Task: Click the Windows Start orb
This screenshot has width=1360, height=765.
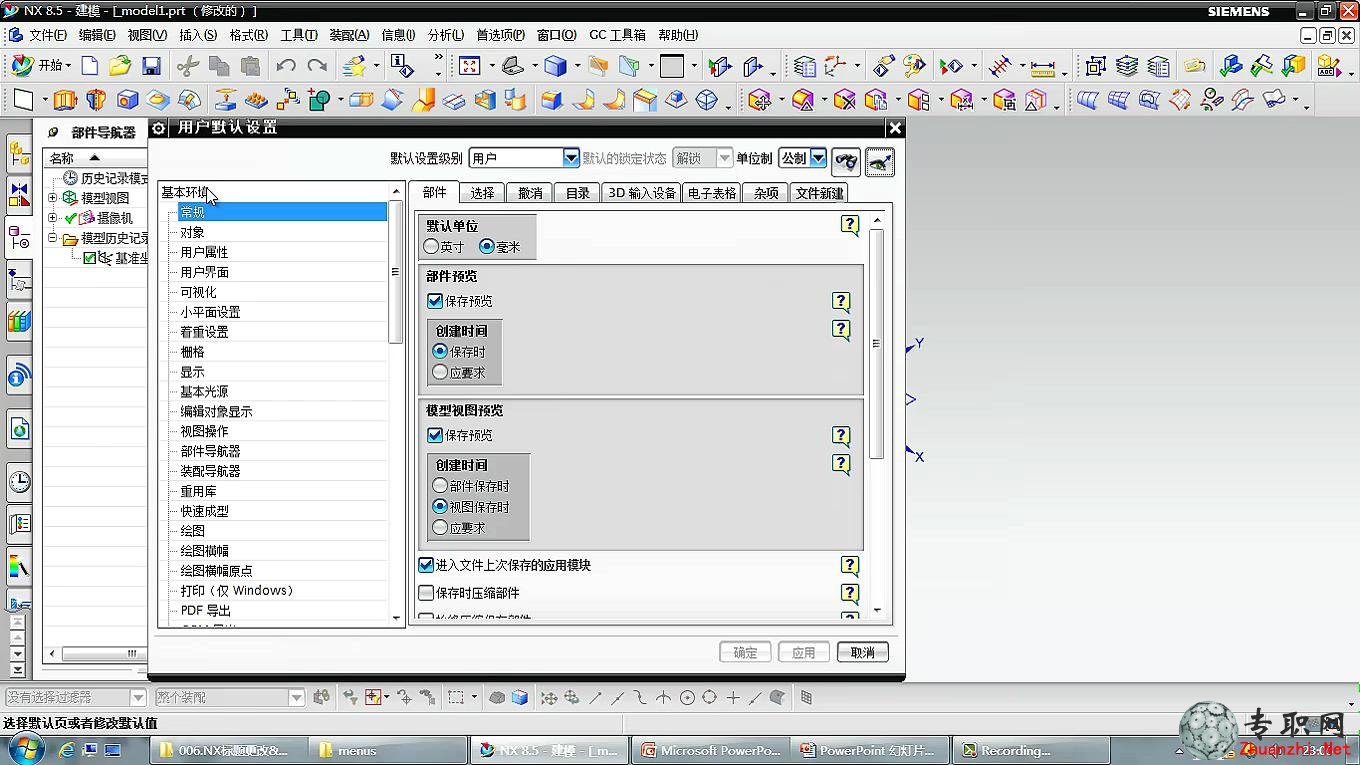Action: (x=24, y=749)
